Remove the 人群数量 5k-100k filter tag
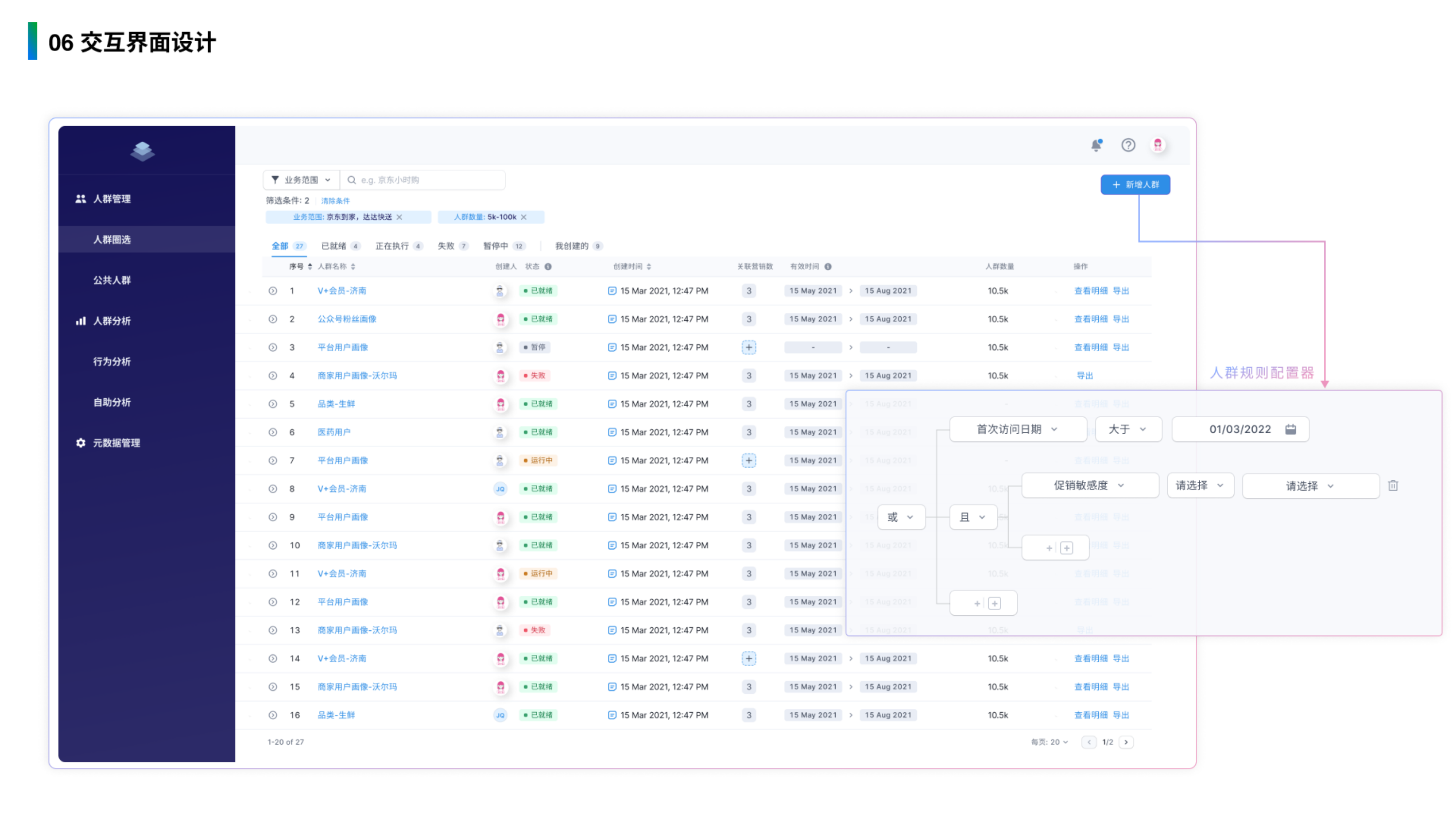This screenshot has height=819, width=1456. click(524, 217)
